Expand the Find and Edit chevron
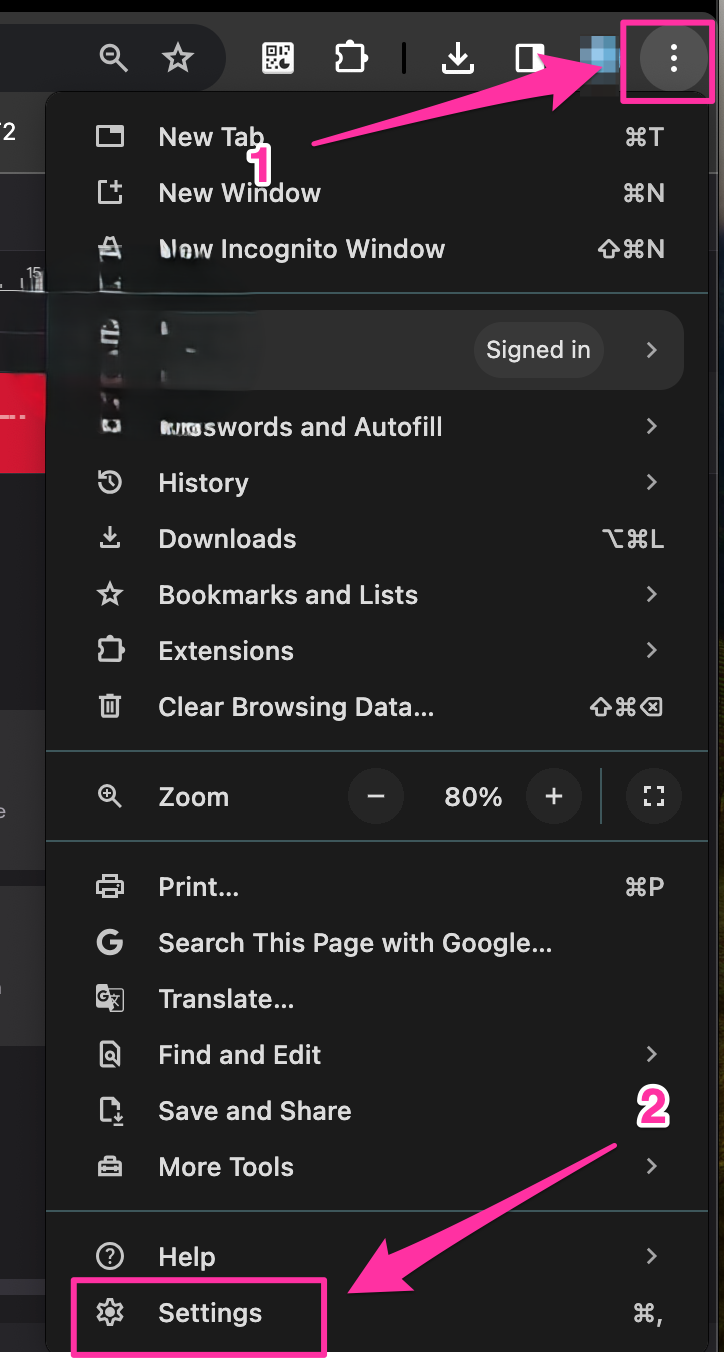Screen dimensions: 724x1358 point(652,1055)
